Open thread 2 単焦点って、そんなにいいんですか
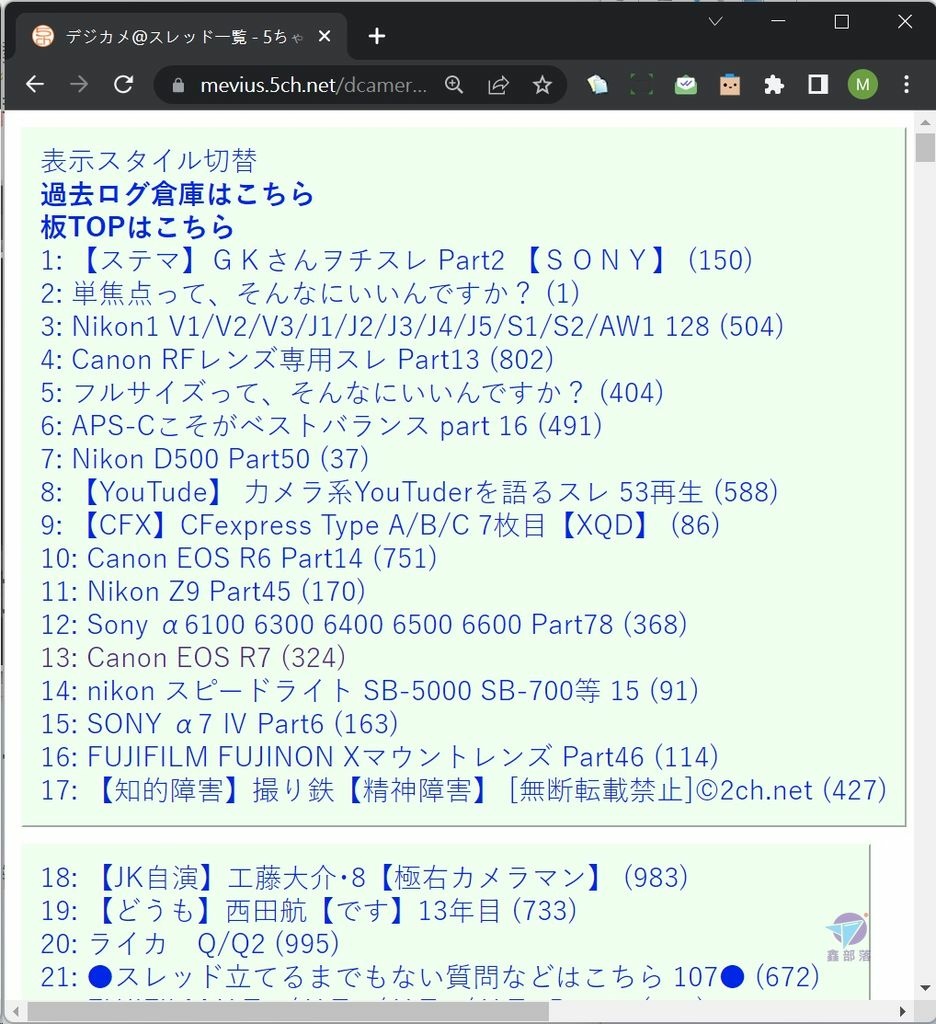Image resolution: width=936 pixels, height=1024 pixels. coord(310,293)
